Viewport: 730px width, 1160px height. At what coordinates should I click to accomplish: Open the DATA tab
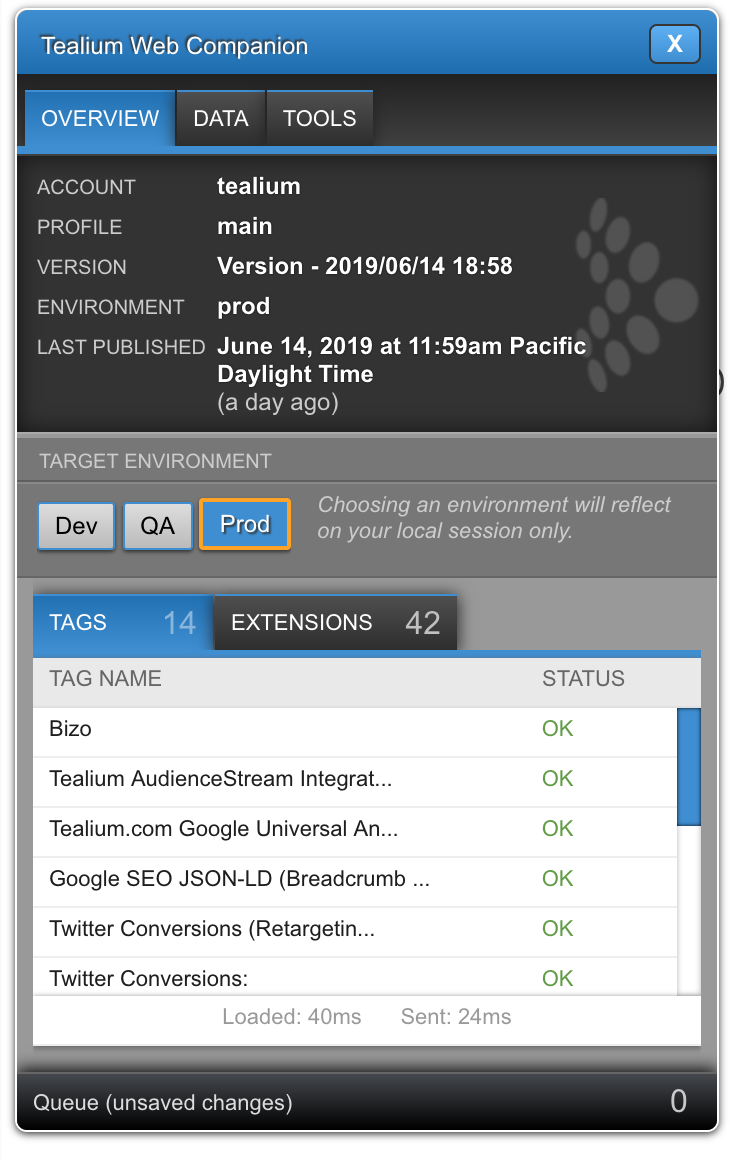[x=220, y=118]
